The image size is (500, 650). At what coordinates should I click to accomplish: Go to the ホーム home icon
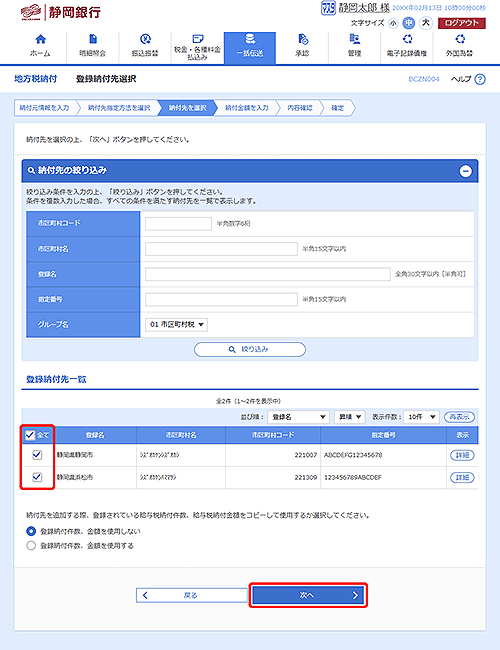click(40, 39)
